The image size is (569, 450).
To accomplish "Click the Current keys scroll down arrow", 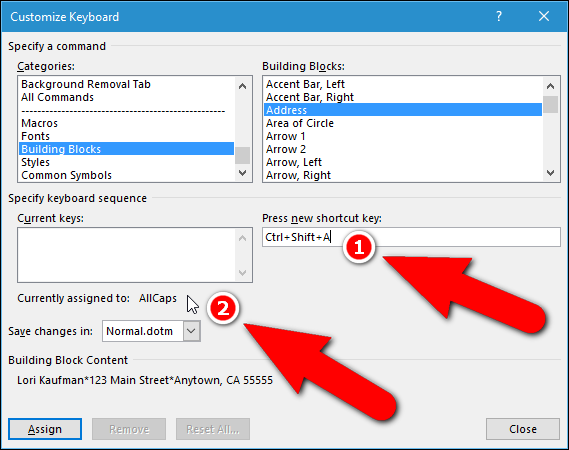I will tap(242, 273).
